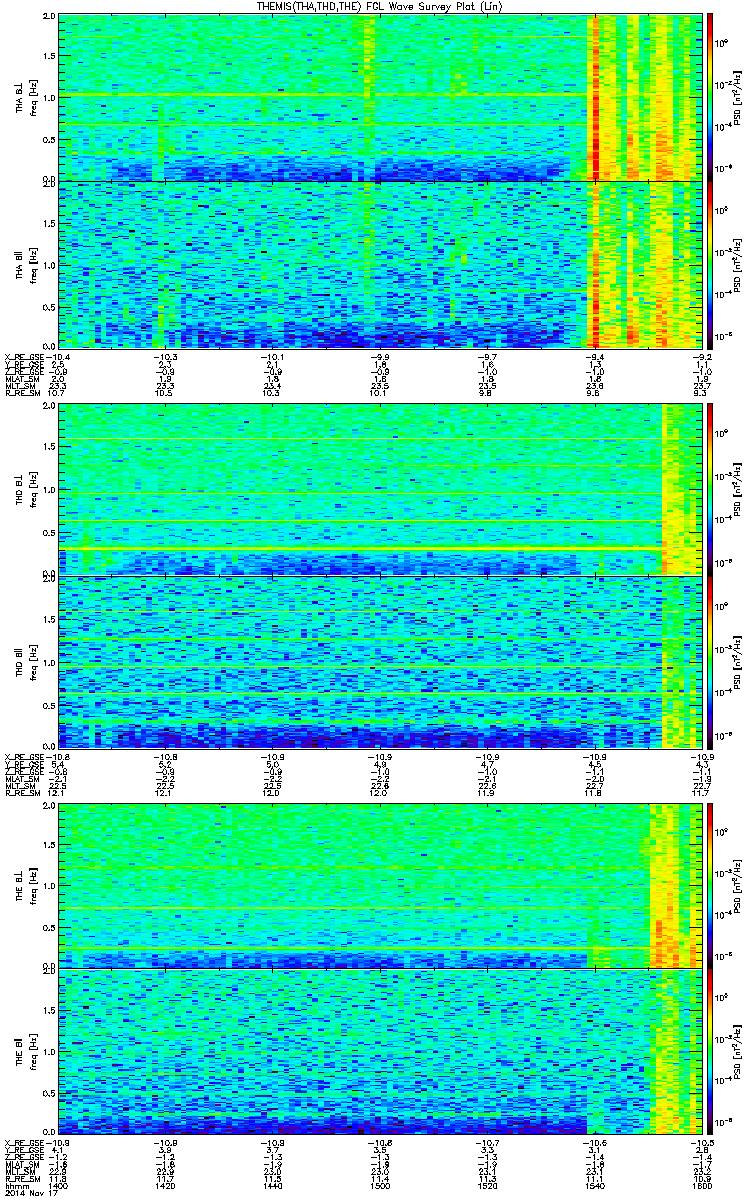Click the 1540 time tick label
Image resolution: width=750 pixels, height=1200 pixels.
click(x=593, y=1187)
